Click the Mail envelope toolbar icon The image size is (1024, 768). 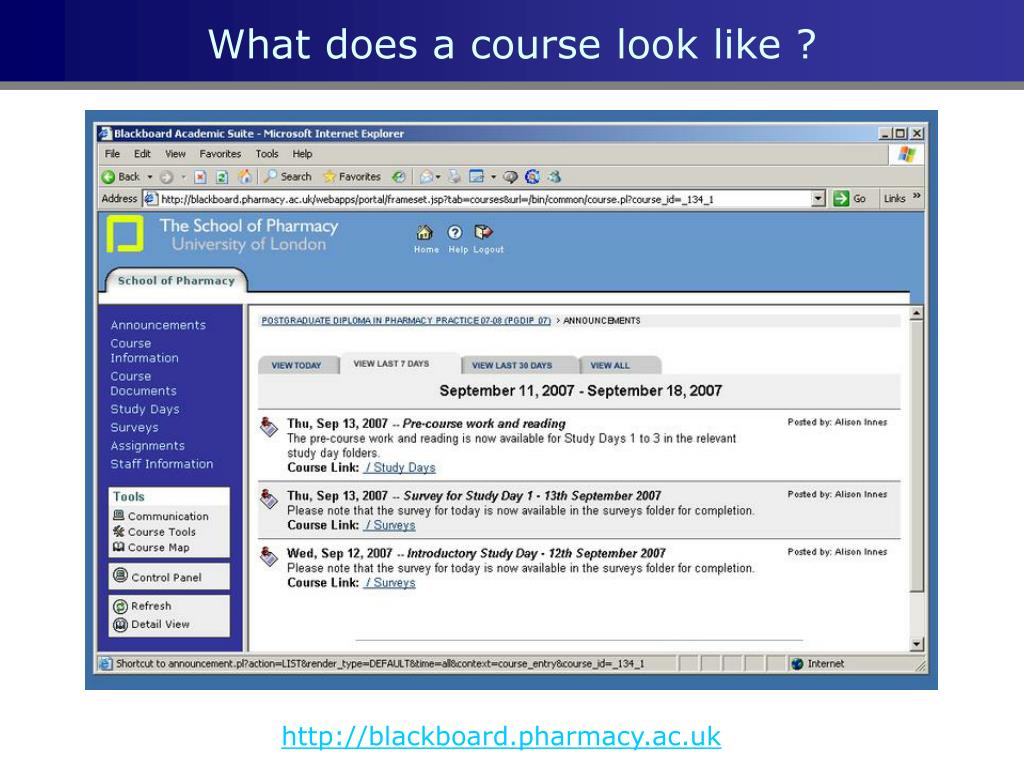pos(426,177)
